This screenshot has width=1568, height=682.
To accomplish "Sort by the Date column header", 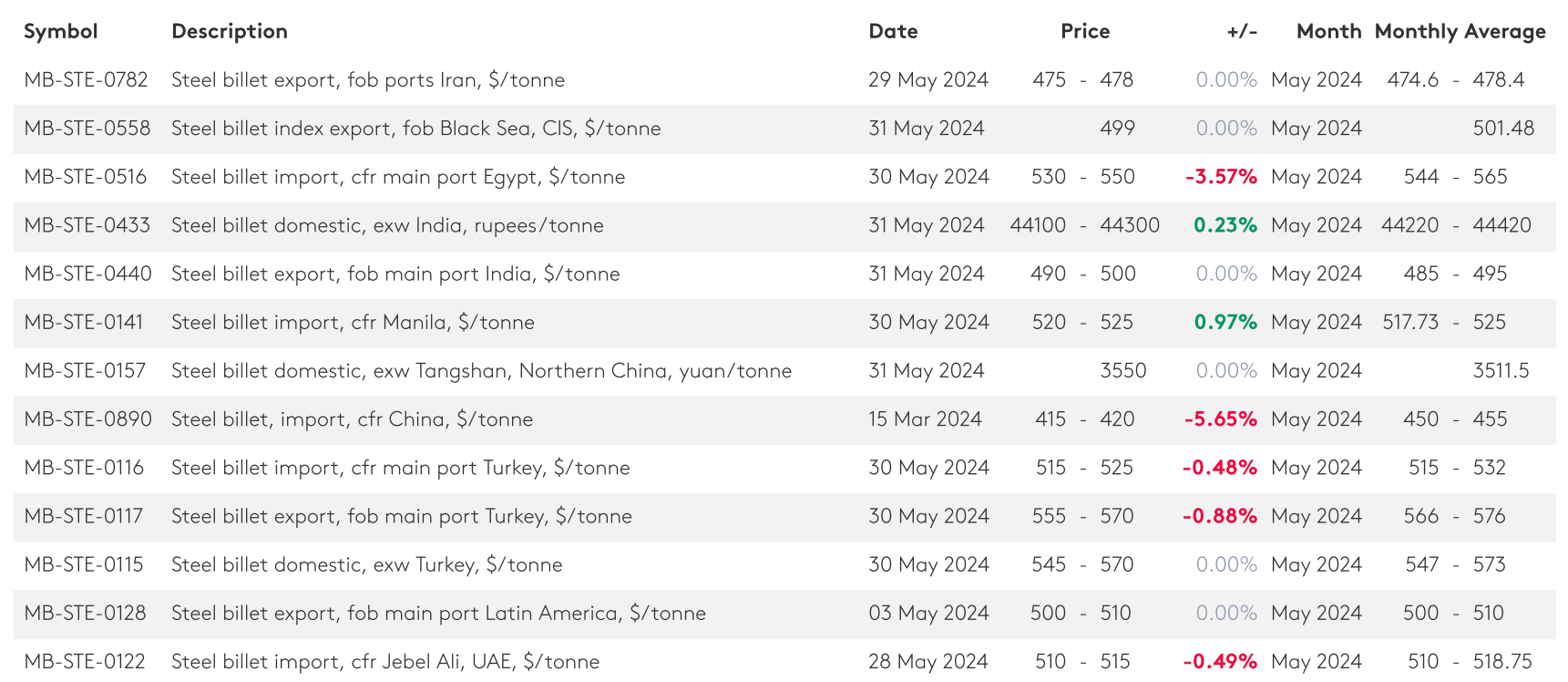I will [x=893, y=32].
